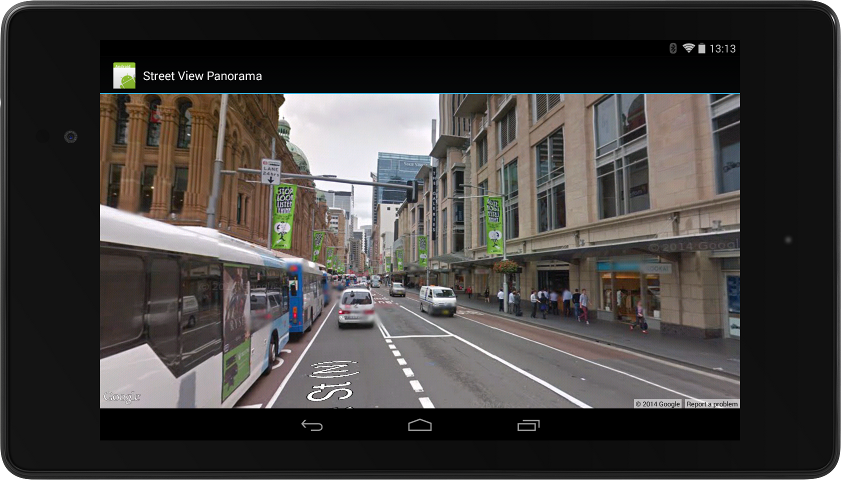Click the blue bus in the bus lane
This screenshot has height=480, width=841.
point(305,294)
